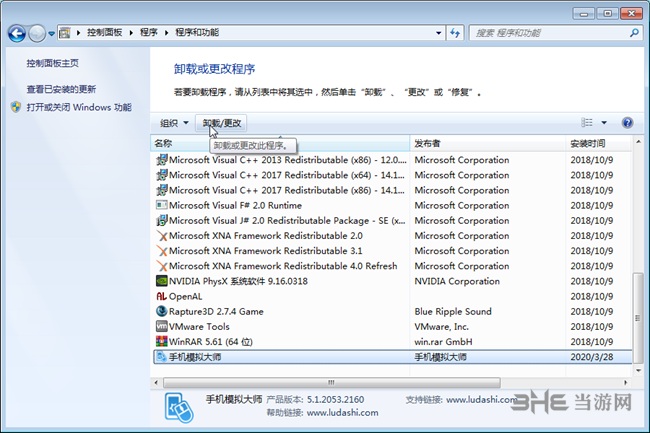The width and height of the screenshot is (650, 433).
Task: Click the search magnifier icon
Action: tap(634, 33)
